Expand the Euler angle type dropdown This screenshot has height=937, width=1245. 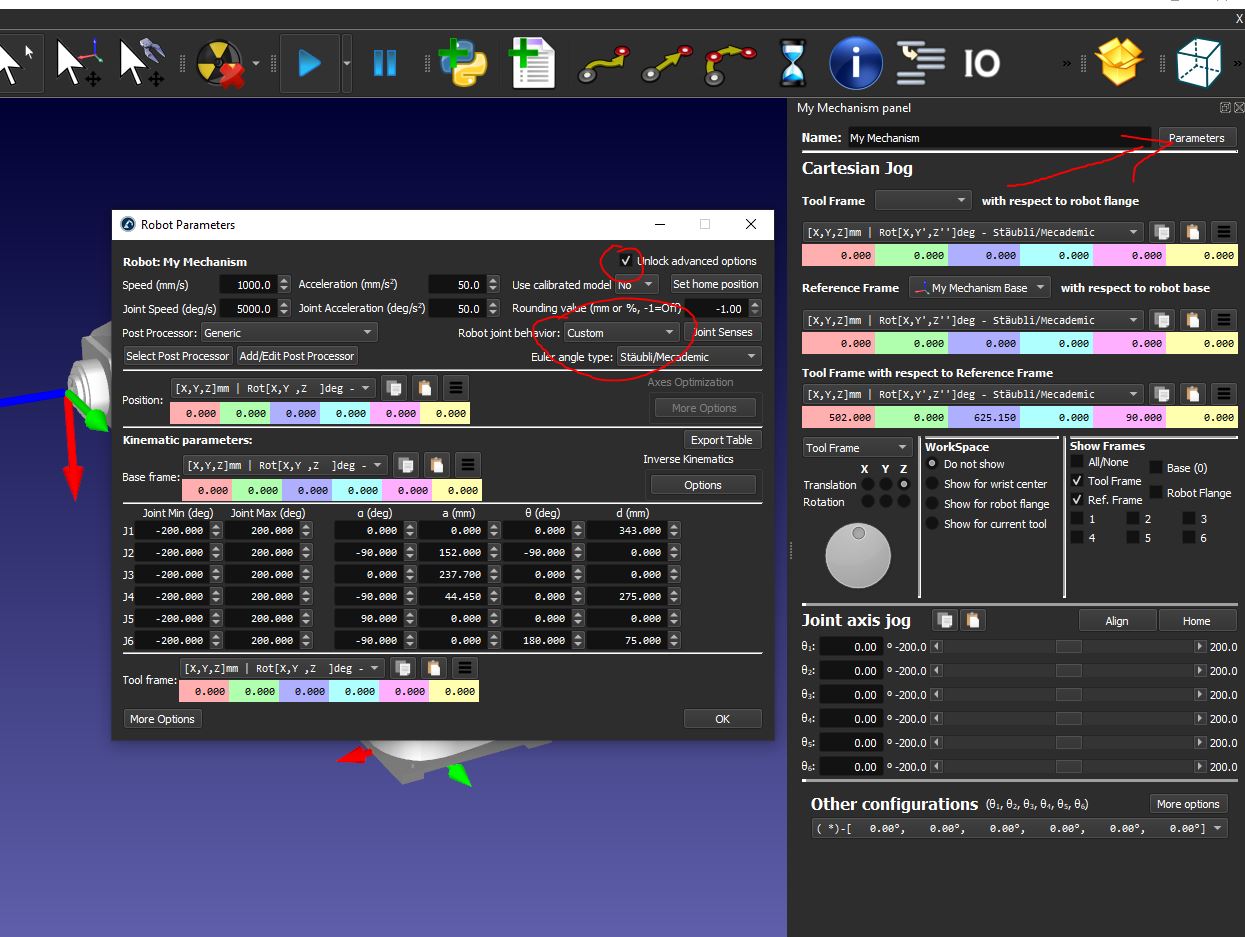click(x=688, y=357)
